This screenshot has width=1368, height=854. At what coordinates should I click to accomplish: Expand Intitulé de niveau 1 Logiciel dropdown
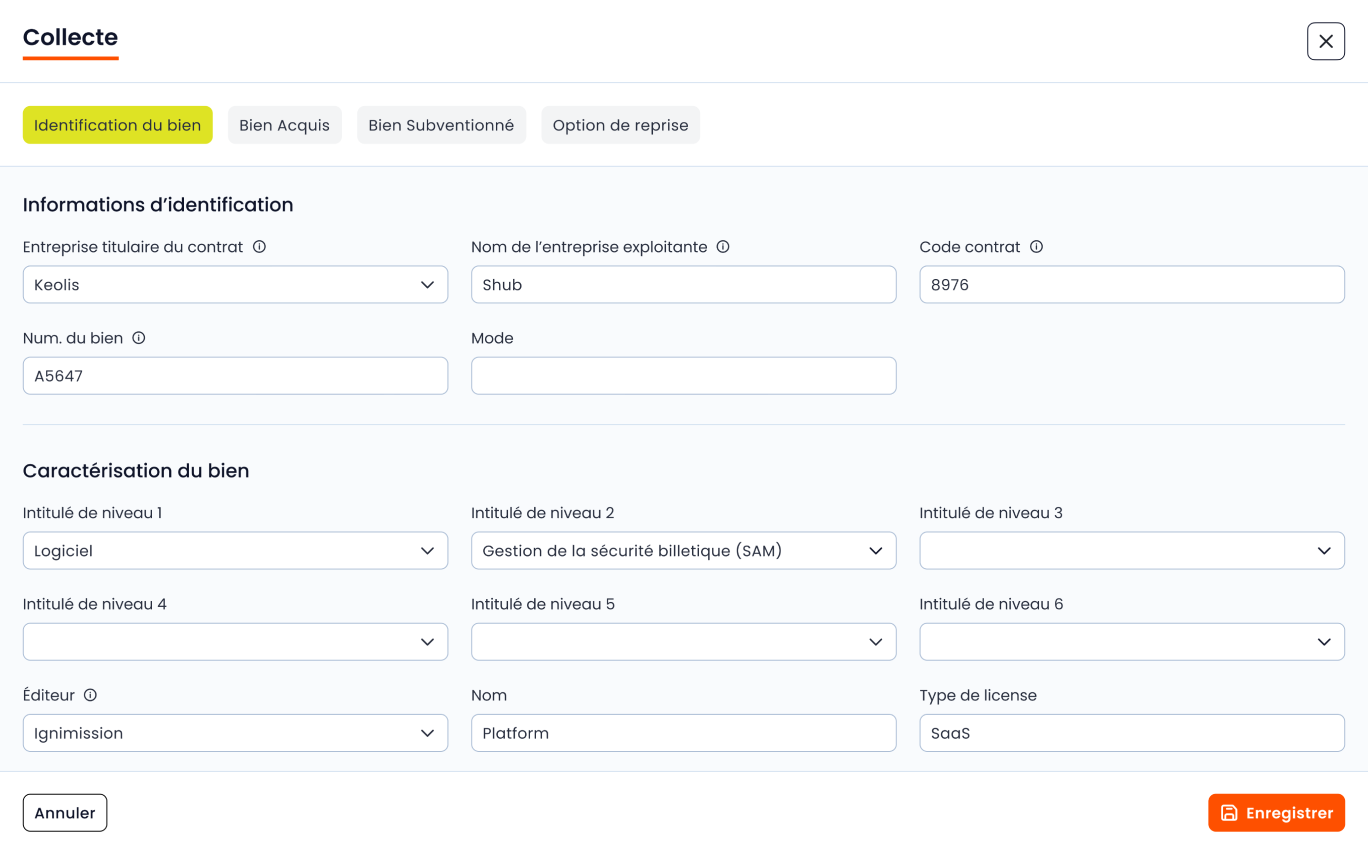point(235,551)
